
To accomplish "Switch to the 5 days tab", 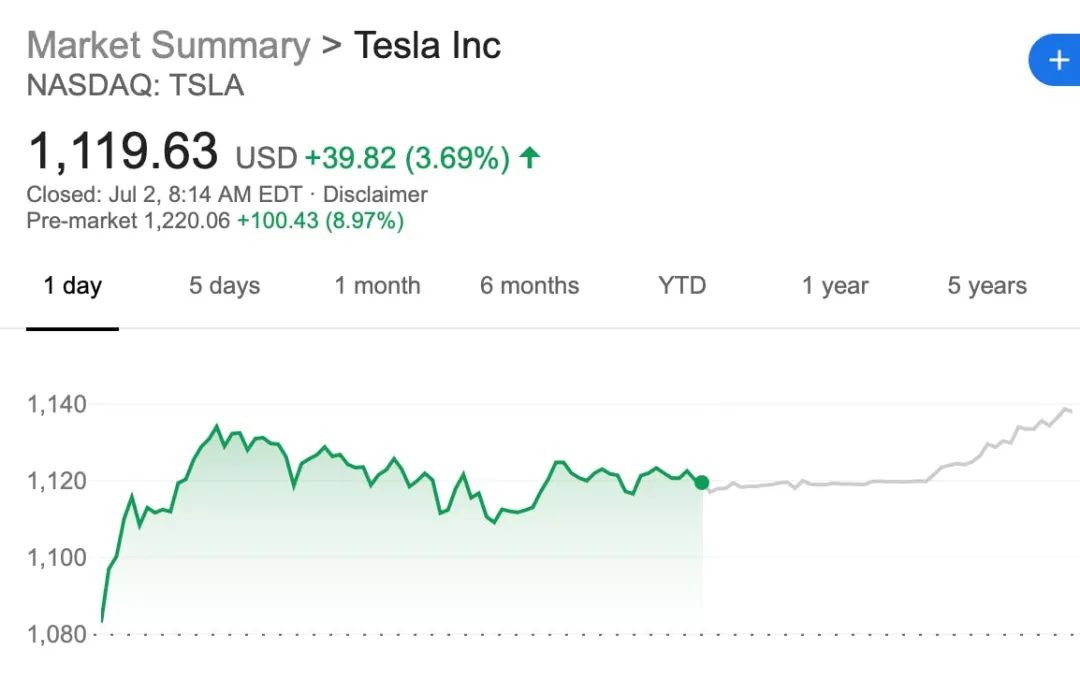I will click(x=224, y=286).
